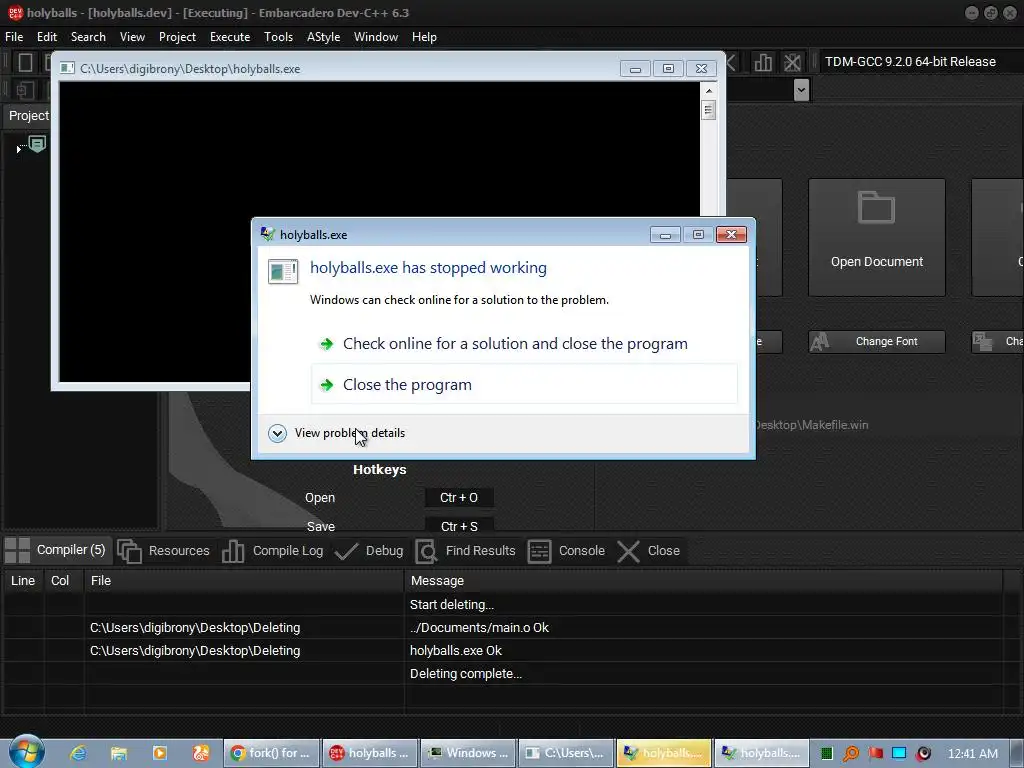
Task: Click the profile analysis bar-chart toolbar icon
Action: pyautogui.click(x=763, y=62)
